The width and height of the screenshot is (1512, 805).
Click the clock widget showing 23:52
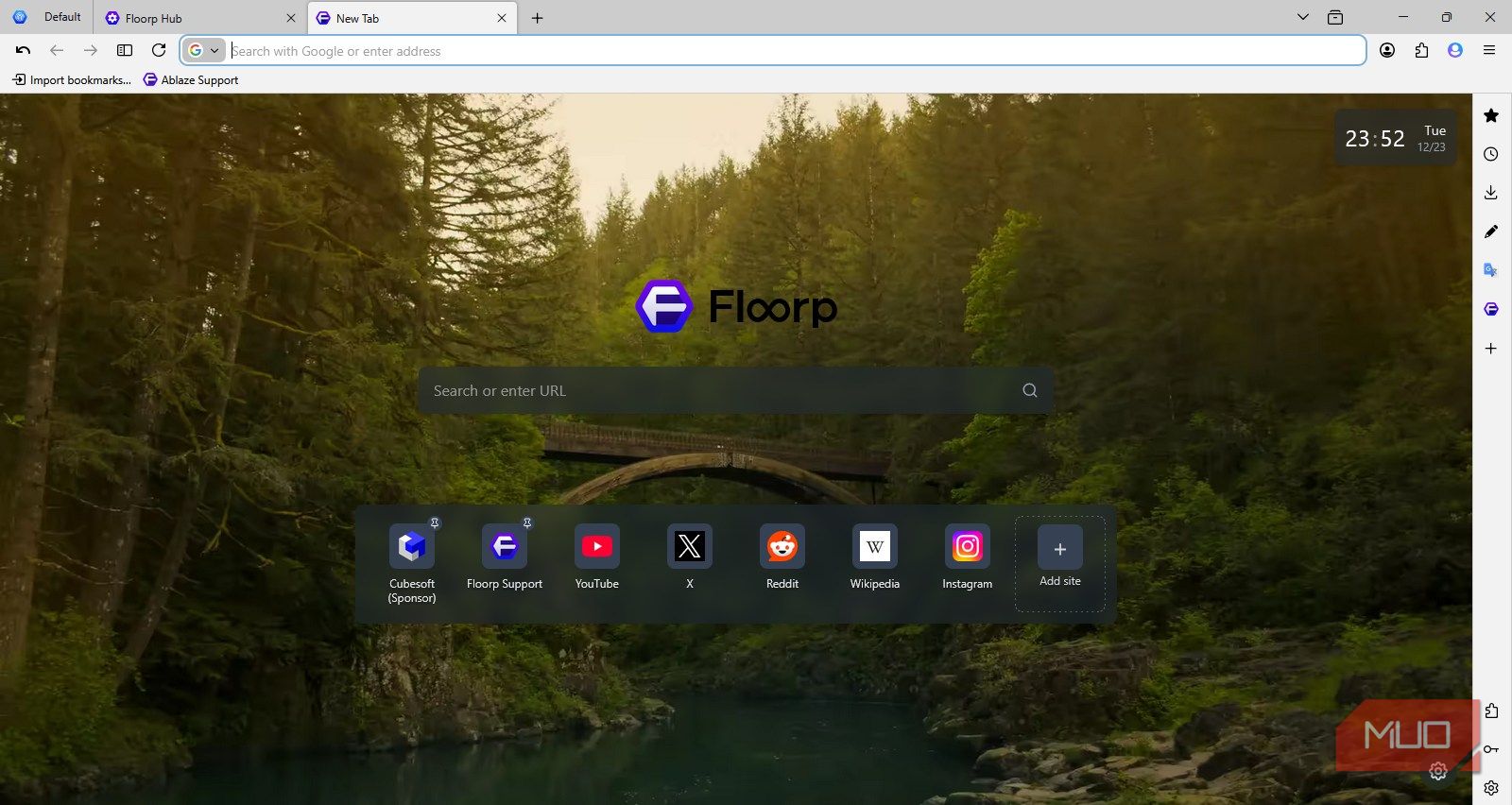1395,138
